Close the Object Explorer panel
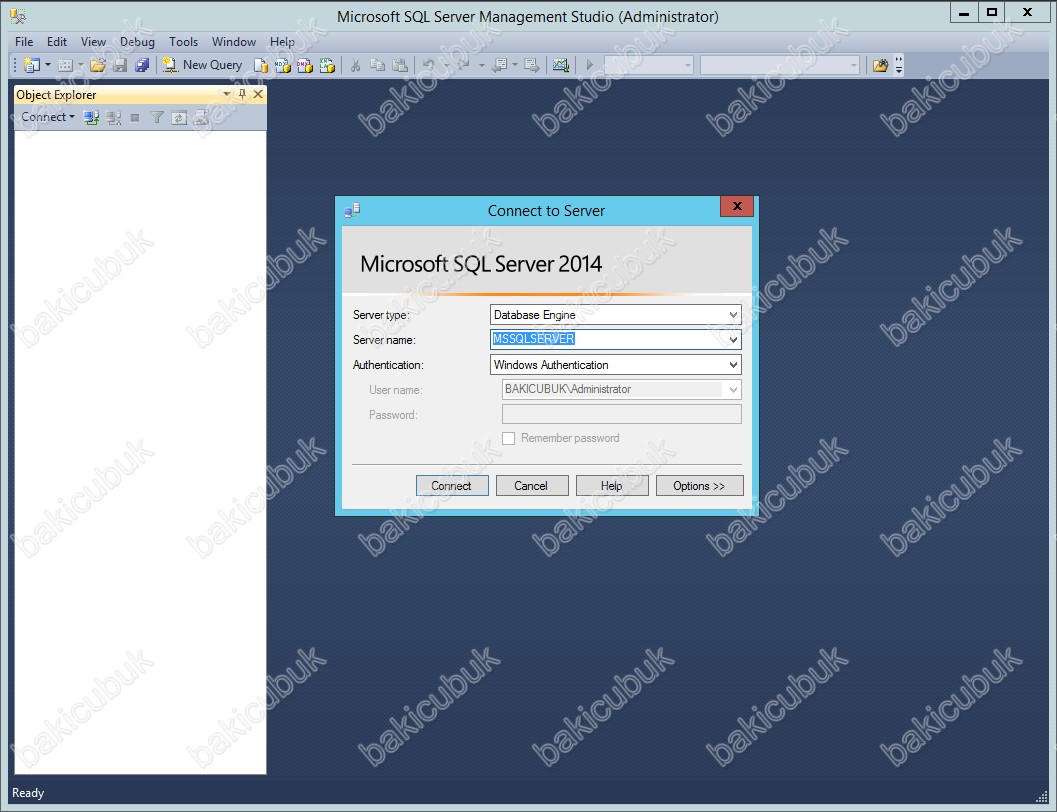Image resolution: width=1057 pixels, height=812 pixels. point(258,94)
